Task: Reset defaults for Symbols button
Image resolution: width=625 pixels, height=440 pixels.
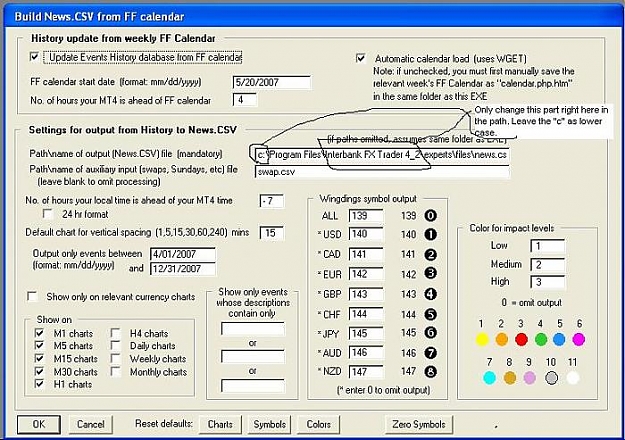Action: click(269, 424)
